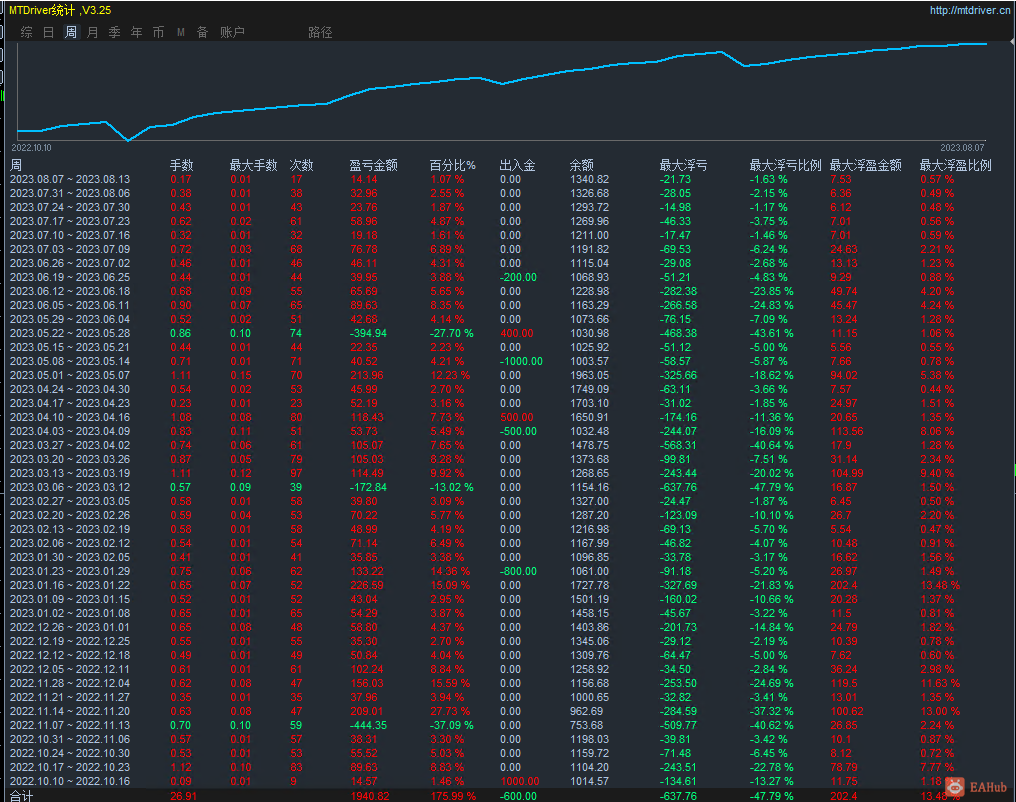Switch to the 季 (quarterly) tab
The height and width of the screenshot is (802, 1016).
[115, 32]
